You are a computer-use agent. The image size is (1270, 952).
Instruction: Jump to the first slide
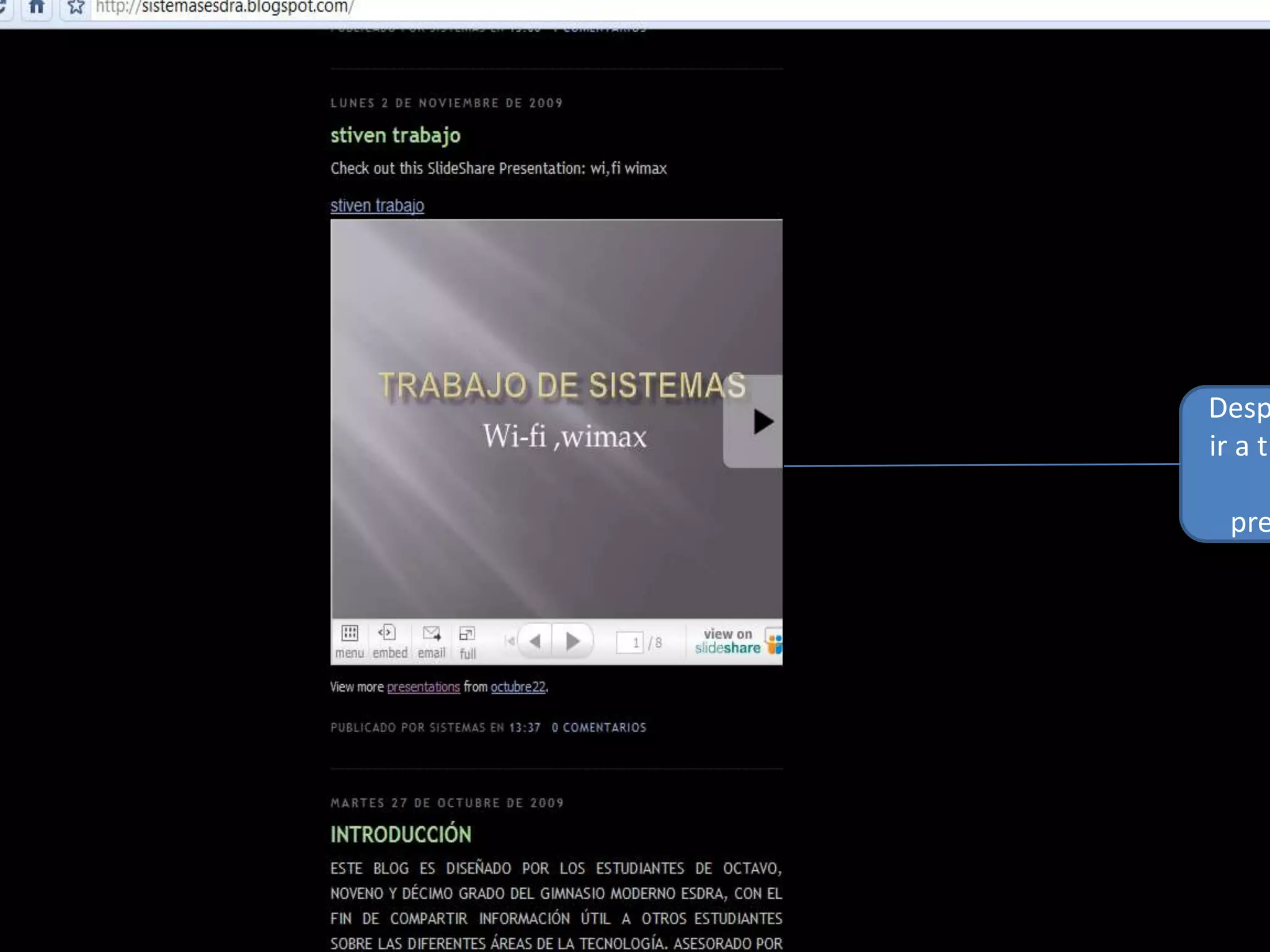[x=510, y=641]
